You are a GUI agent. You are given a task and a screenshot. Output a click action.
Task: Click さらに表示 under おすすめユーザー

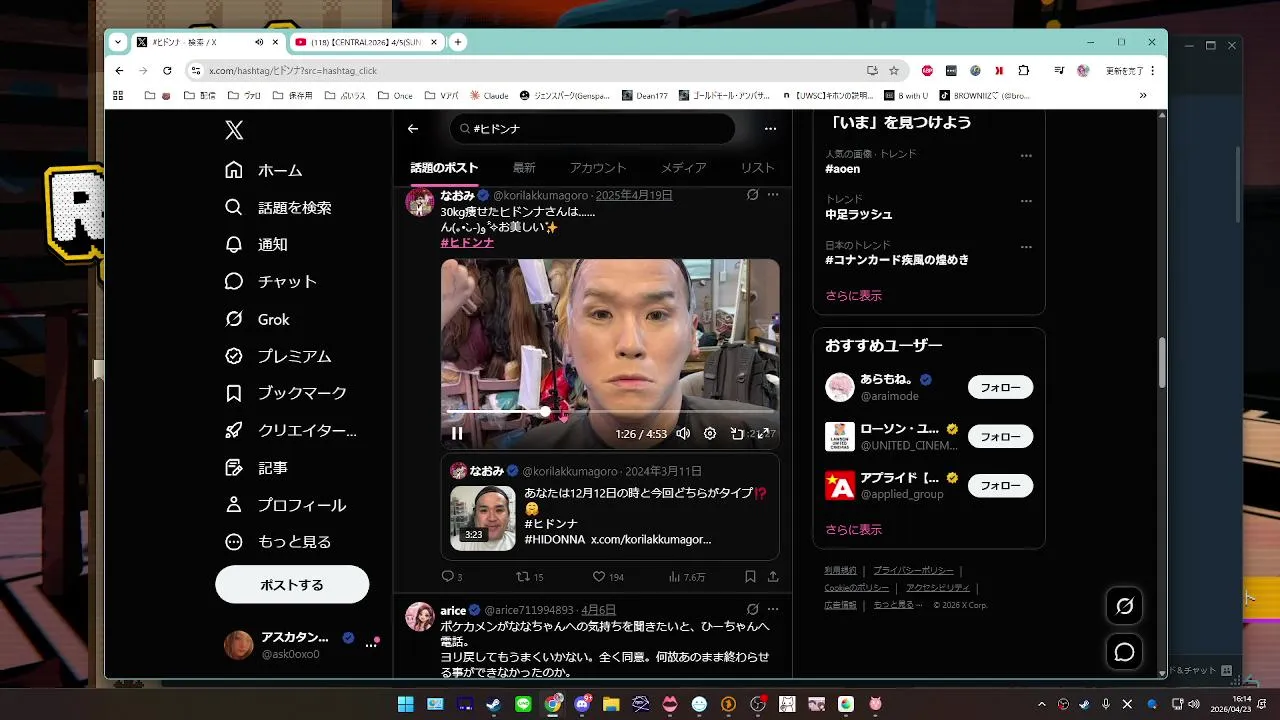click(853, 530)
